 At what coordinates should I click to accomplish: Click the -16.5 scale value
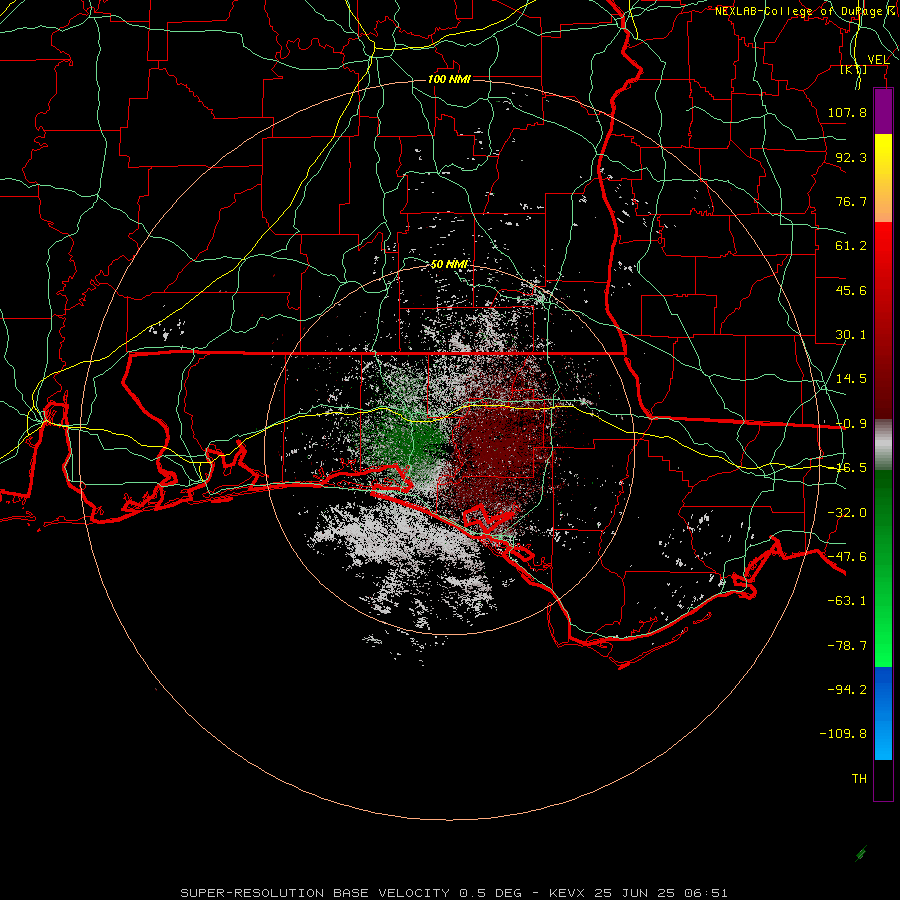[x=851, y=468]
